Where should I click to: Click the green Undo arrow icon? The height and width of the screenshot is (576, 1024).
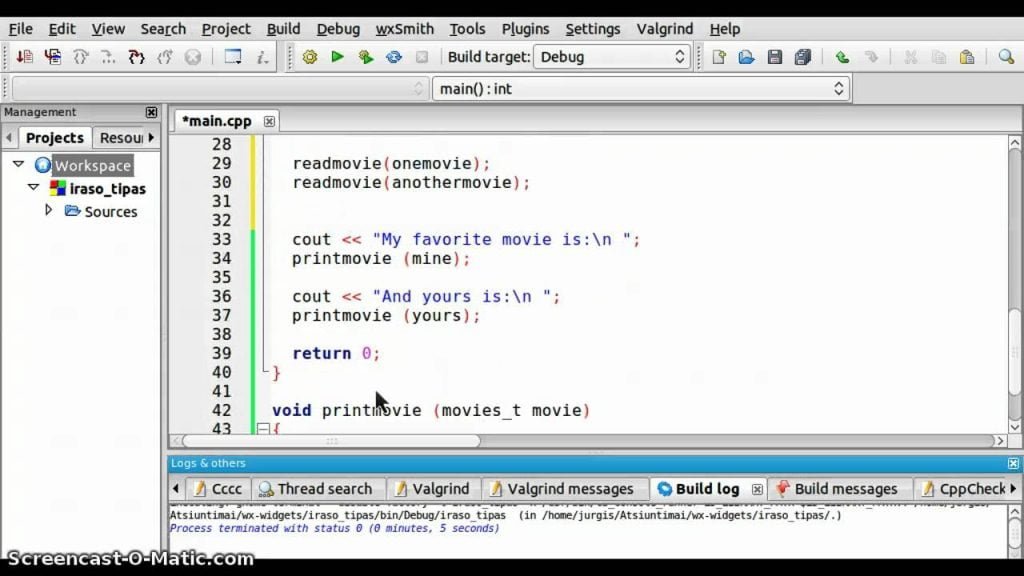(842, 57)
